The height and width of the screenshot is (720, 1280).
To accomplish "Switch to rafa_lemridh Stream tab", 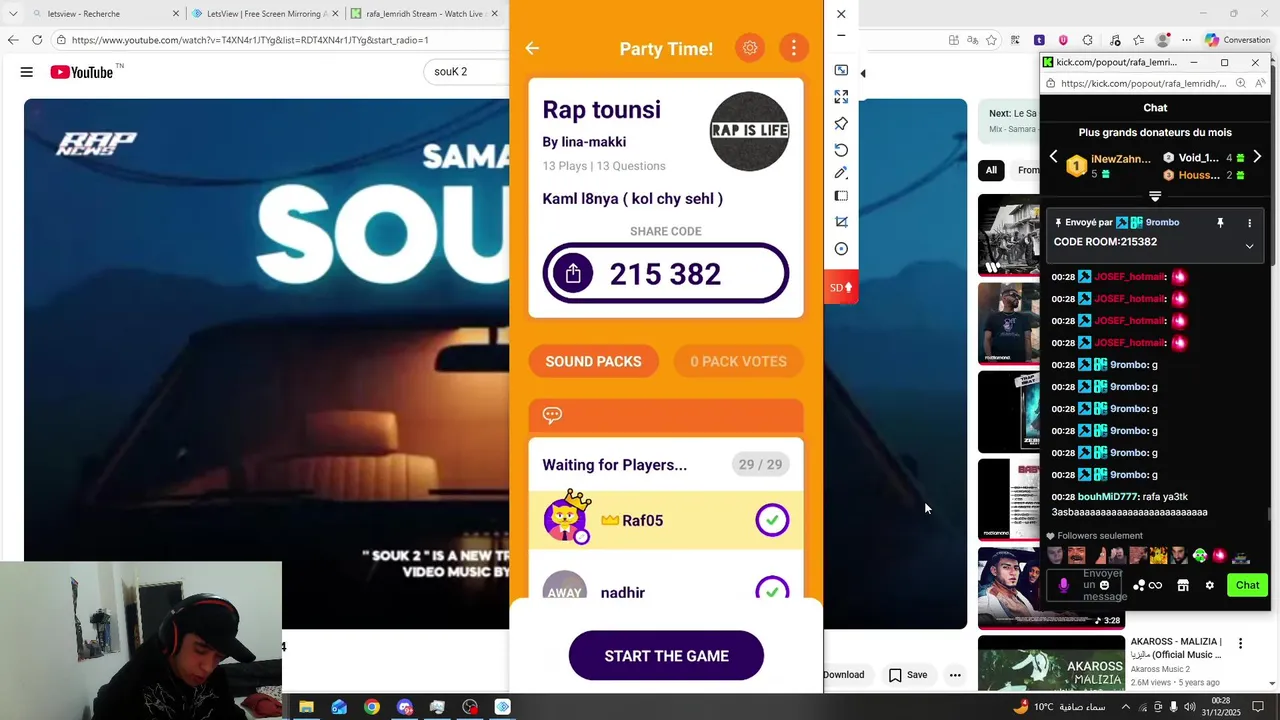I will click(425, 14).
